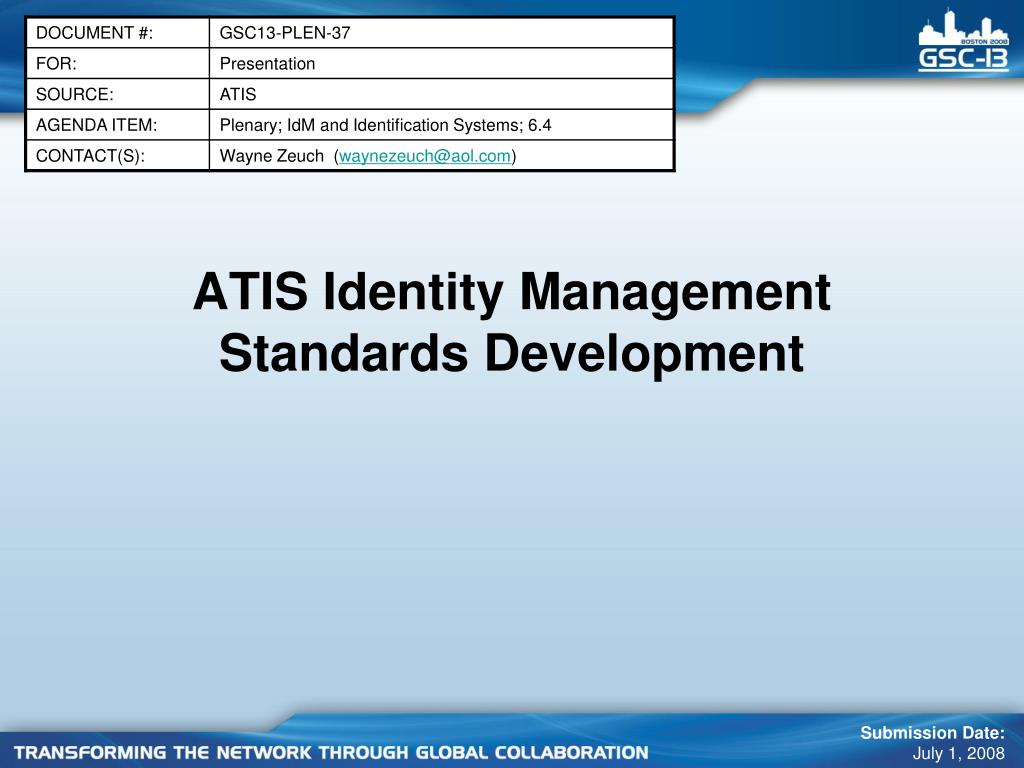Screen dimensions: 1024x768
Task: Select the FOR: label cell
Action: tap(118, 63)
